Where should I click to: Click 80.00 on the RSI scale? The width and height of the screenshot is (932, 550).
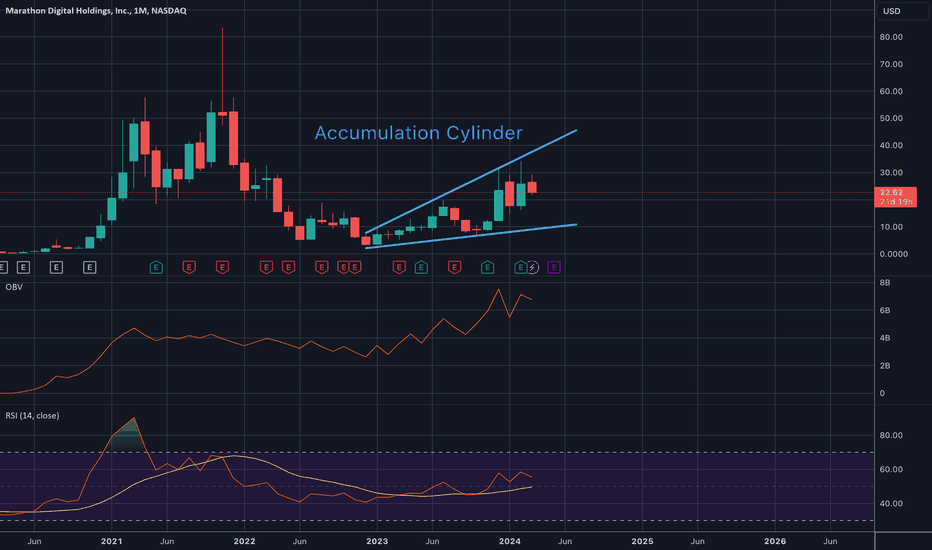point(891,435)
